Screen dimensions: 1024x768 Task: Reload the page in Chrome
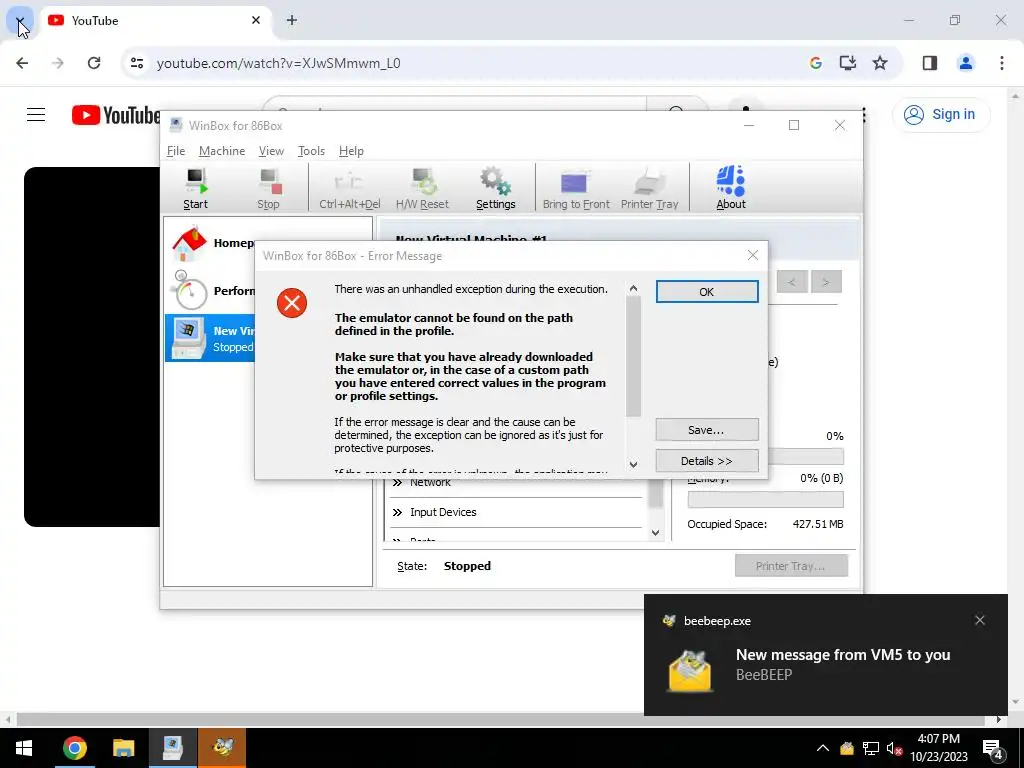[x=94, y=63]
